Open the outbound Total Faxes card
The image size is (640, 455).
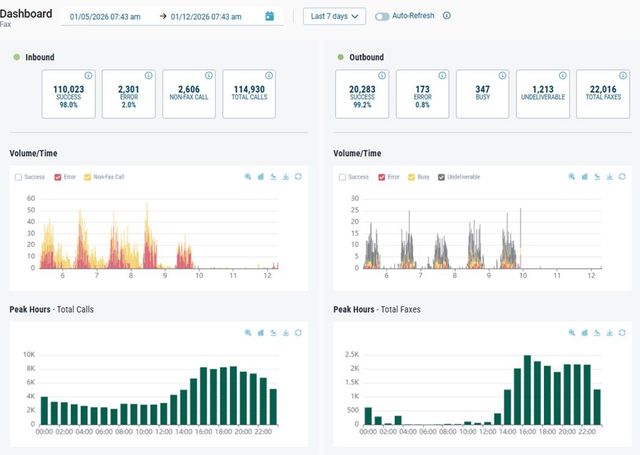[603, 94]
